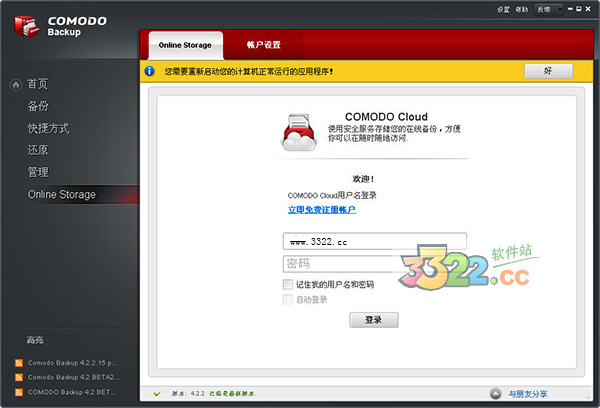Open 快捷方式 in the sidebar

tap(48, 128)
